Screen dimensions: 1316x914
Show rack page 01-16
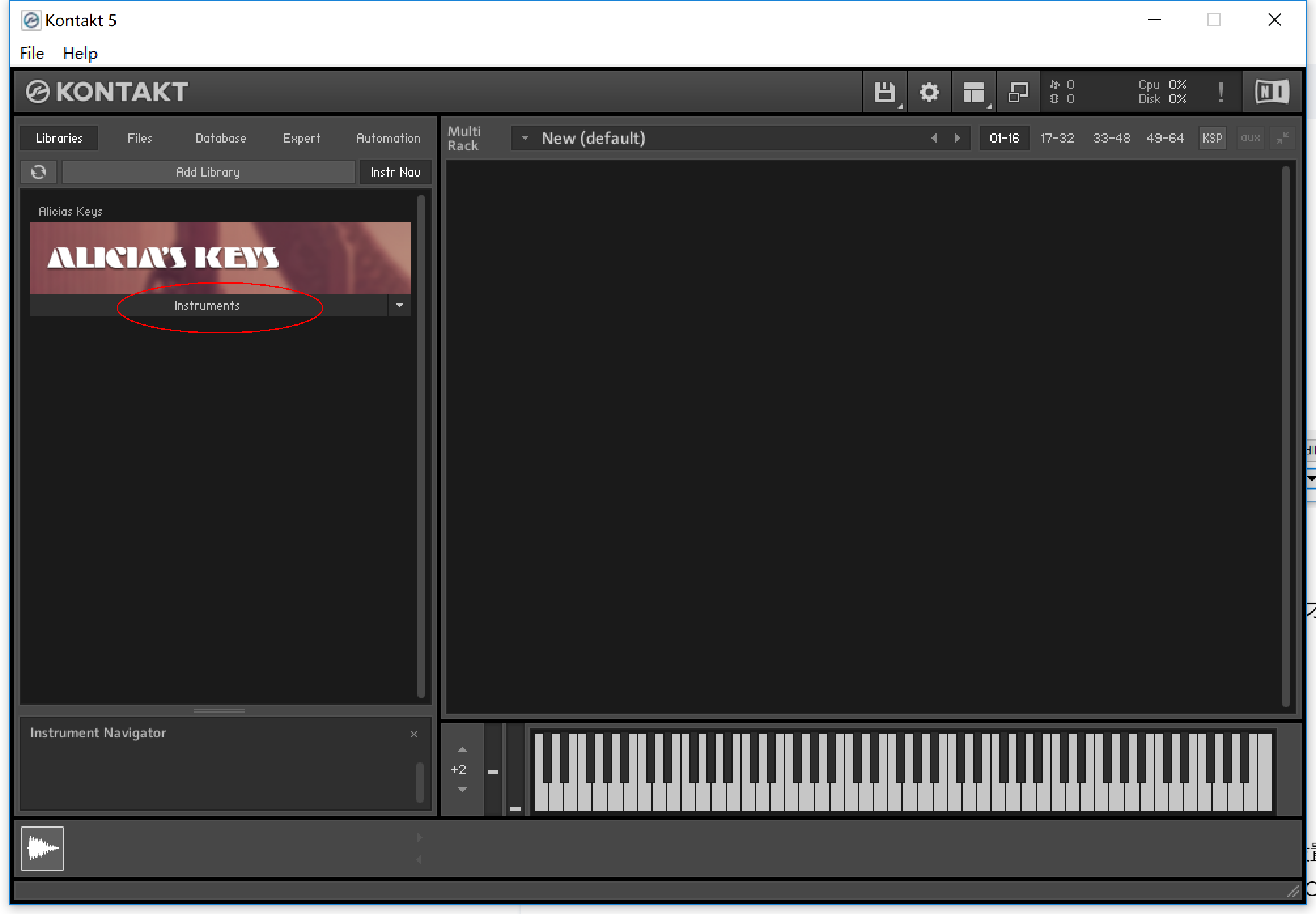pos(1004,138)
